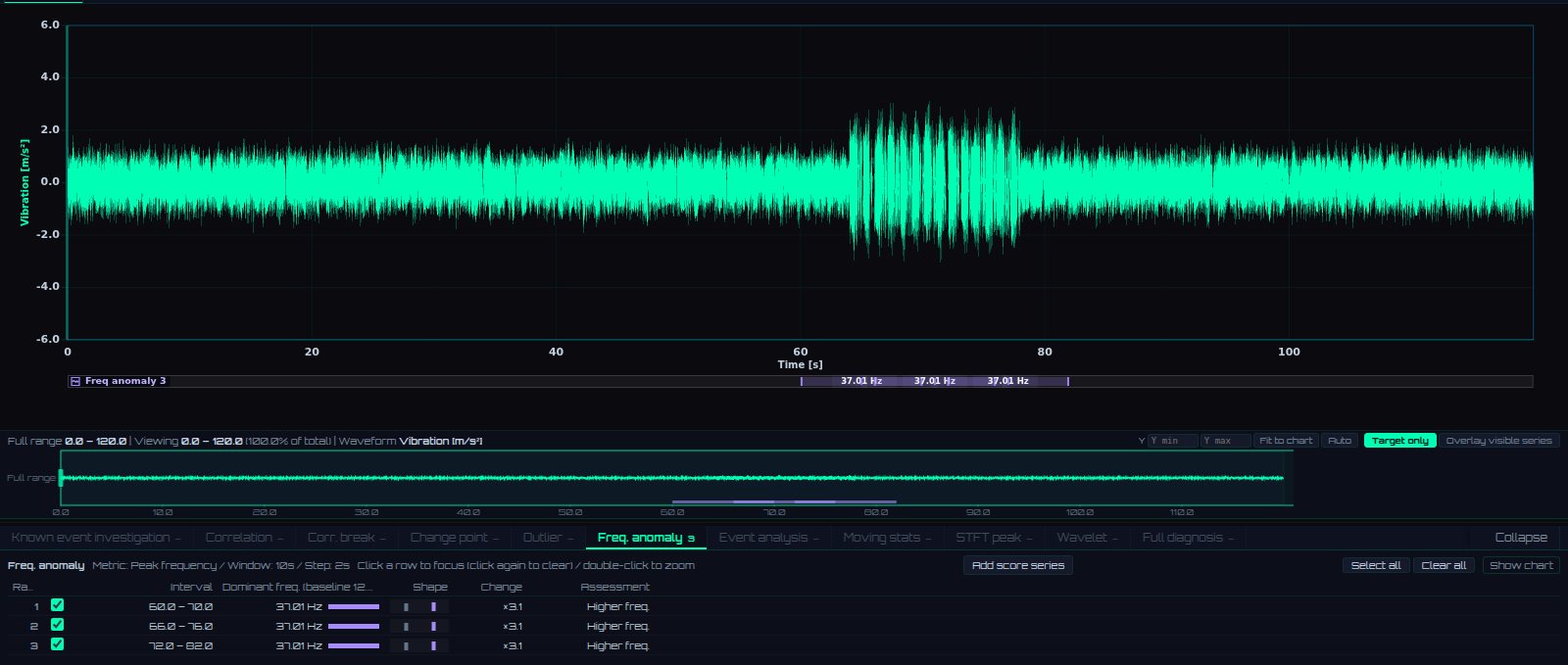Click the Assessment column header
1568x665 pixels.
(x=614, y=587)
